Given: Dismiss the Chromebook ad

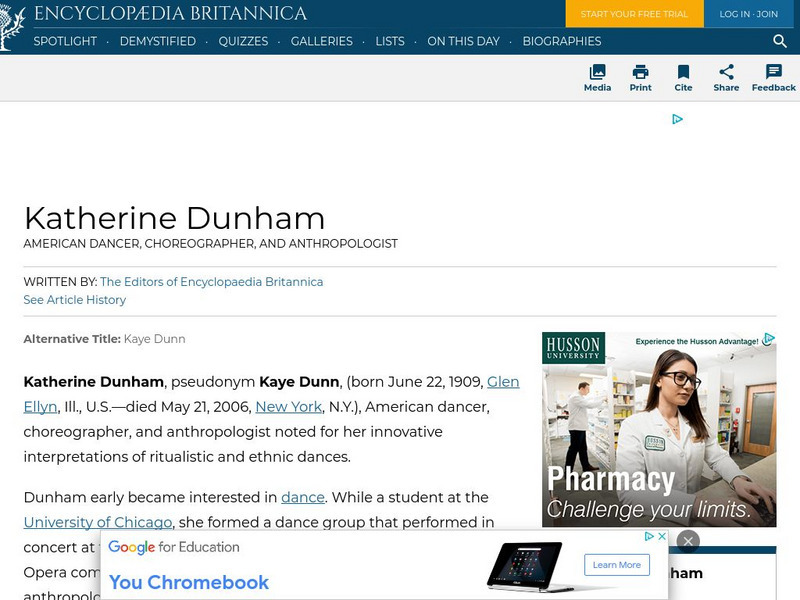Looking at the screenshot, I should coord(687,540).
